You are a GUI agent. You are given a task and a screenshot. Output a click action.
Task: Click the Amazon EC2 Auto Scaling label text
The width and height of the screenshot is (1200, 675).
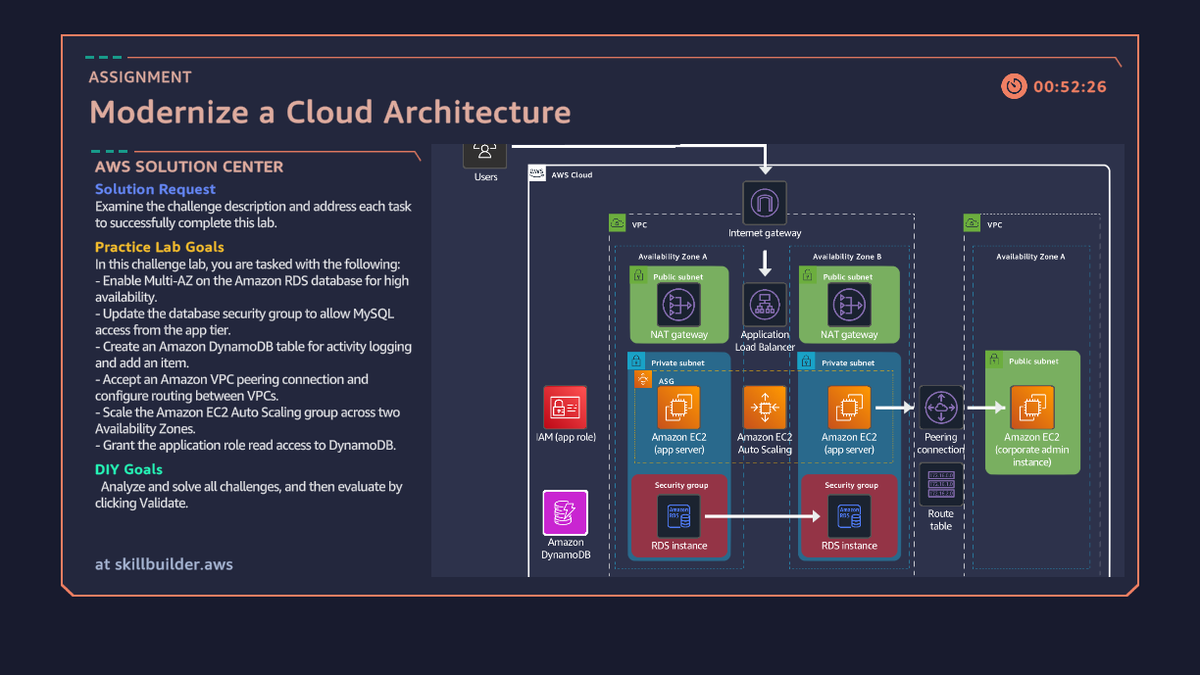click(x=765, y=443)
